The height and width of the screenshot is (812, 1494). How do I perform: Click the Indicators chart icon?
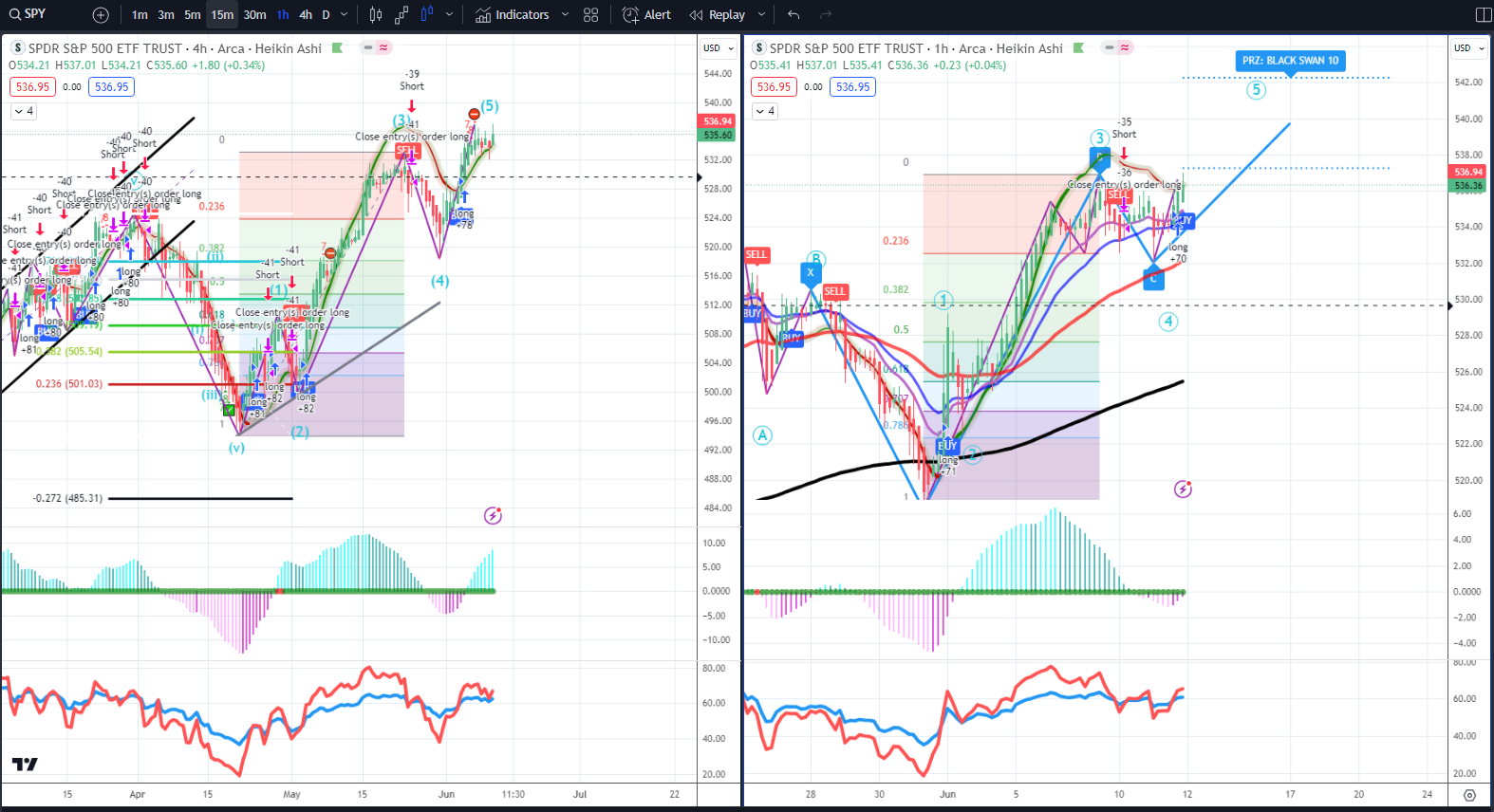tap(483, 15)
